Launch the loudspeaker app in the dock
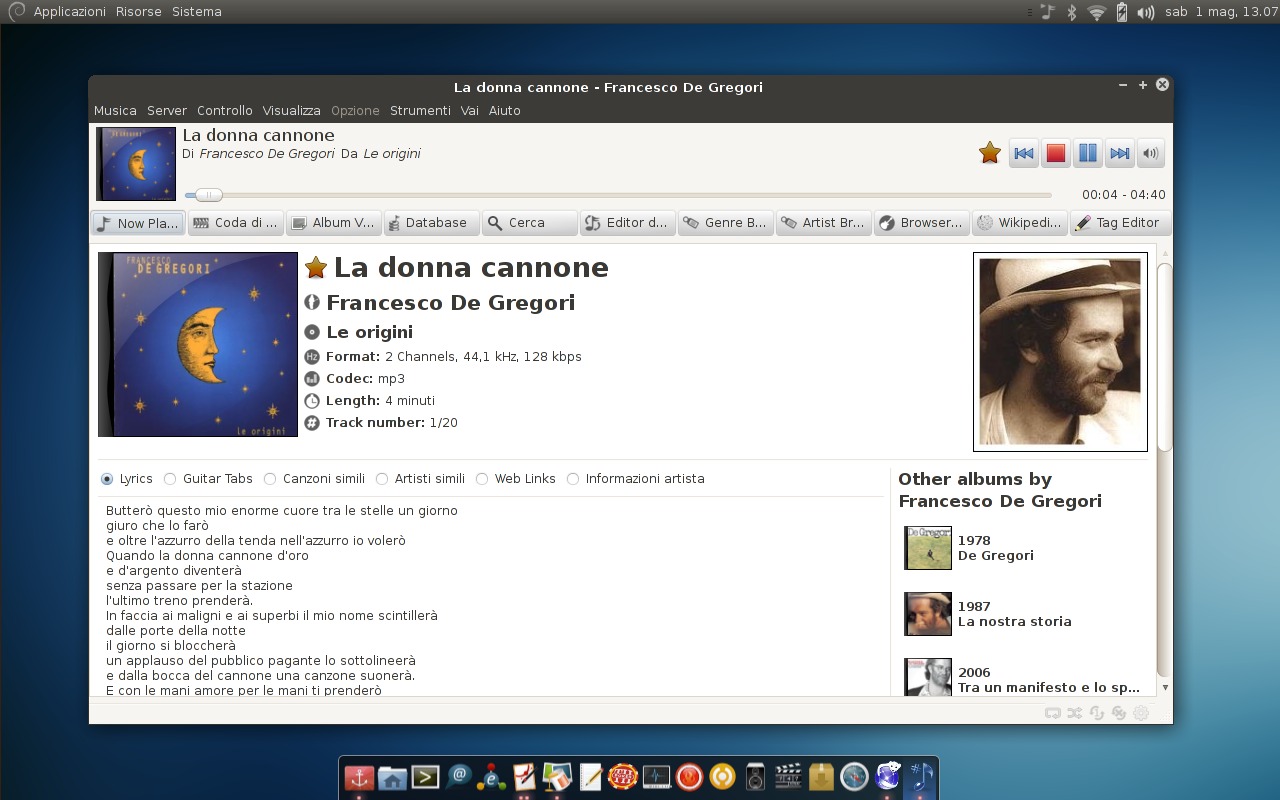This screenshot has width=1280, height=800. (x=755, y=777)
